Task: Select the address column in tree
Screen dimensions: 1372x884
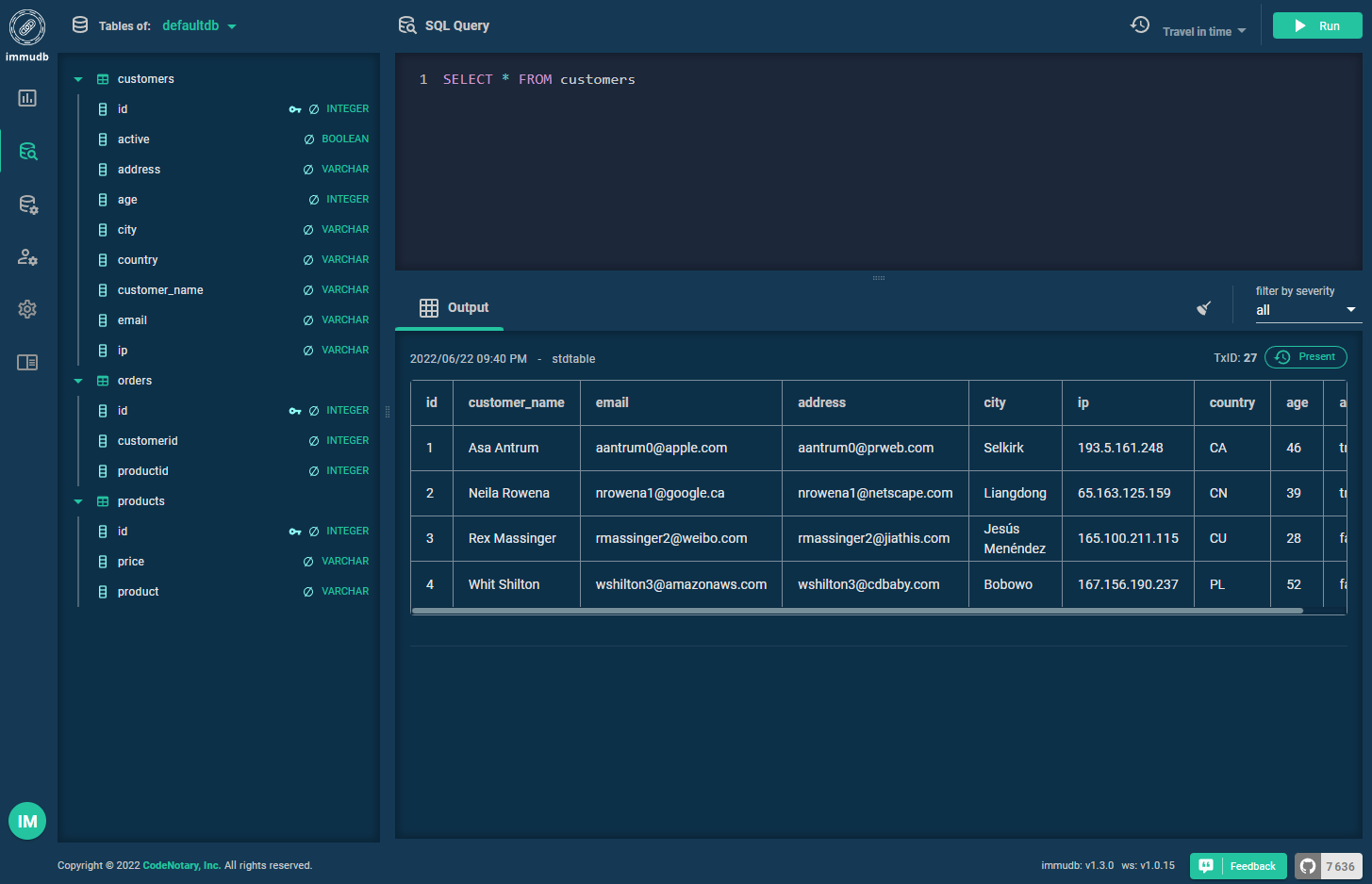Action: pyautogui.click(x=139, y=170)
